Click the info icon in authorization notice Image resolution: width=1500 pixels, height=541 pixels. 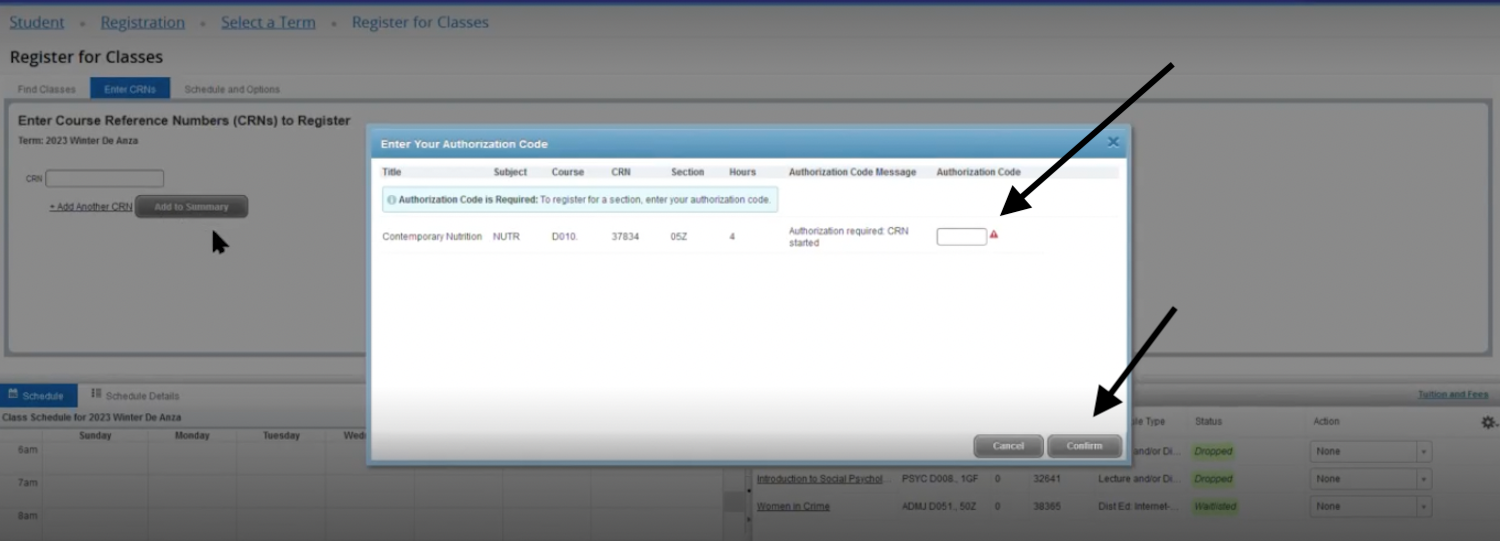tap(391, 200)
